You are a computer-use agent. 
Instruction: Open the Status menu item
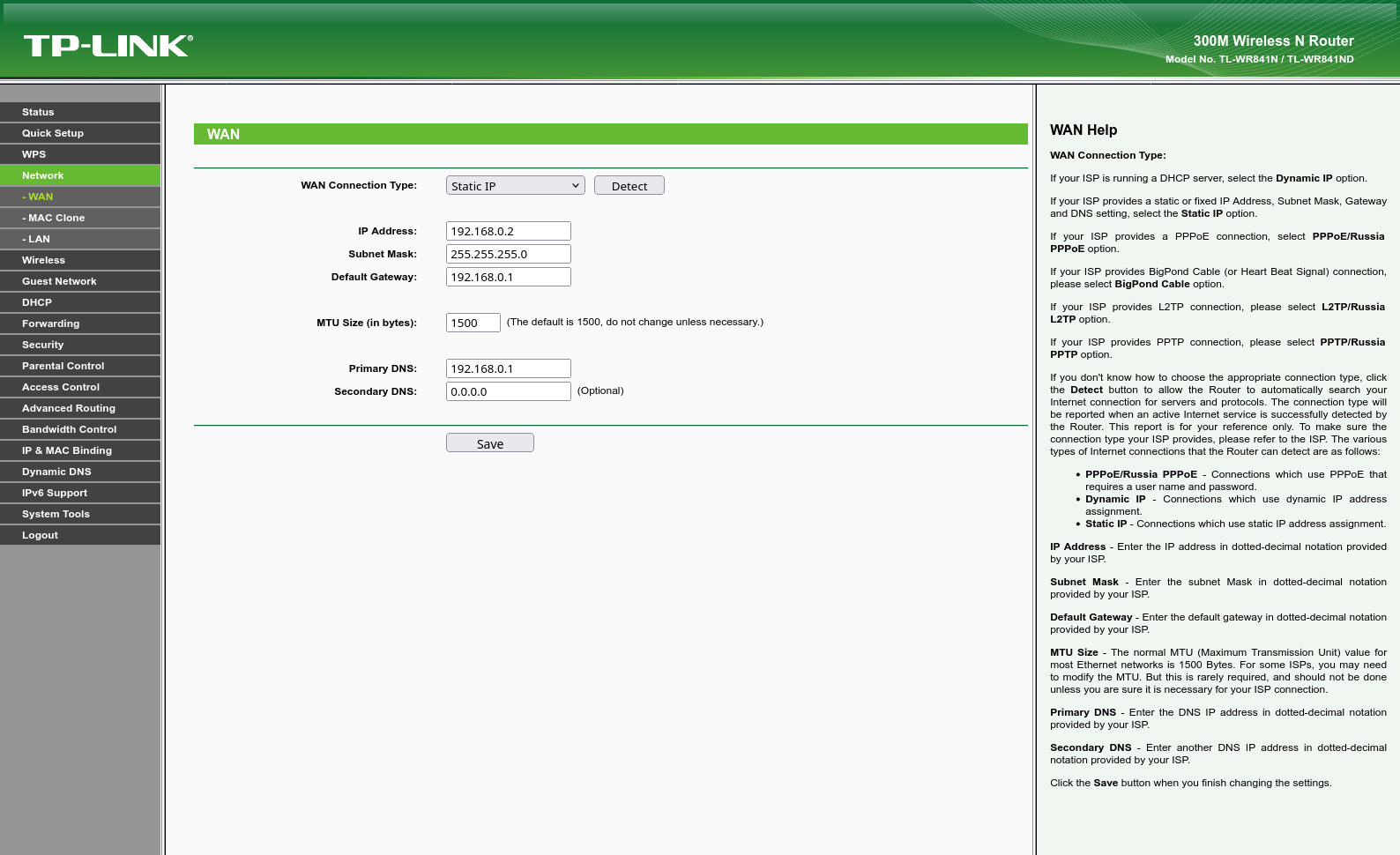(x=80, y=112)
